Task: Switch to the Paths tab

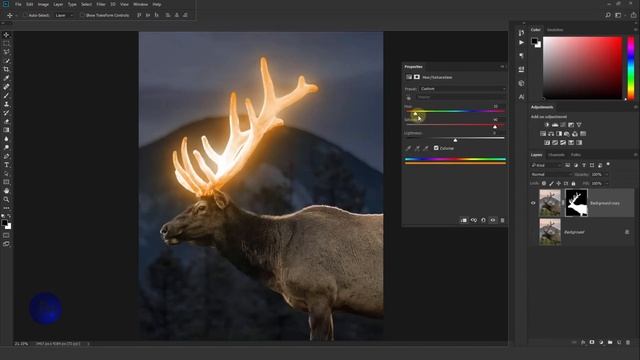Action: point(576,155)
